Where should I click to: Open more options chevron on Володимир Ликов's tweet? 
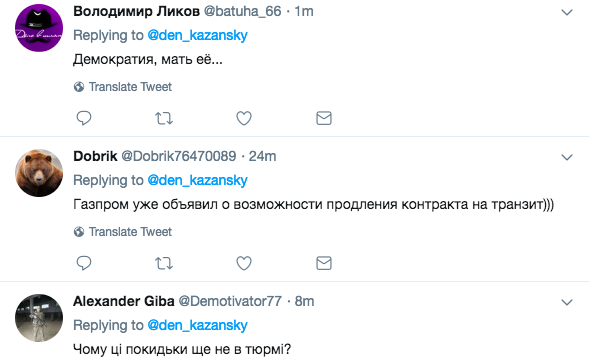(566, 12)
